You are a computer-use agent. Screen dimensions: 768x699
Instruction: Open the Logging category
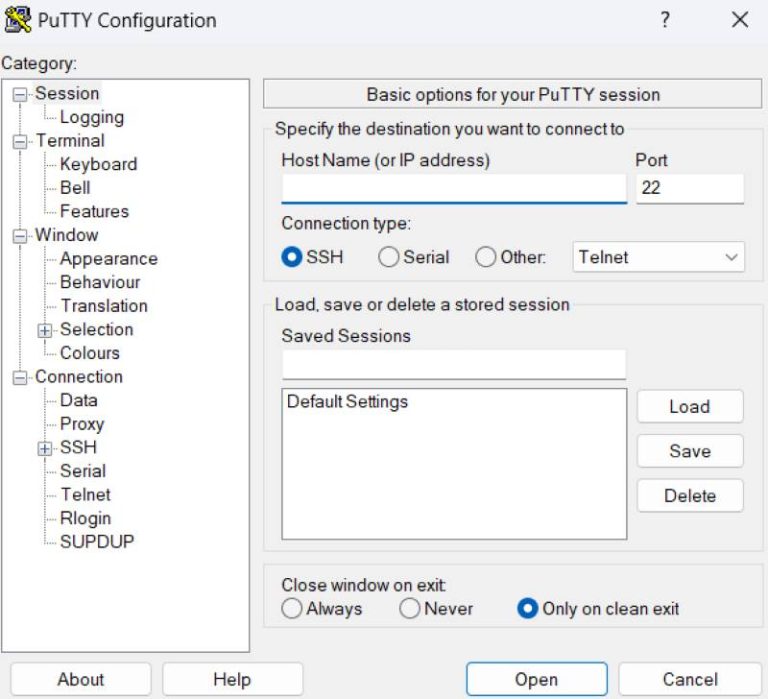point(91,117)
